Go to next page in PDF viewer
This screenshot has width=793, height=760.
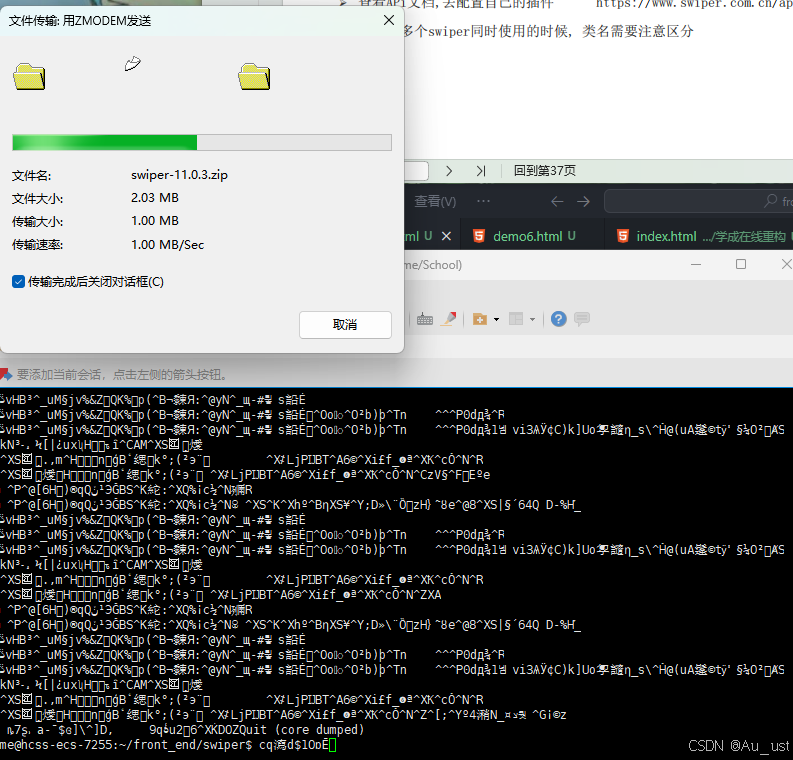(x=449, y=171)
